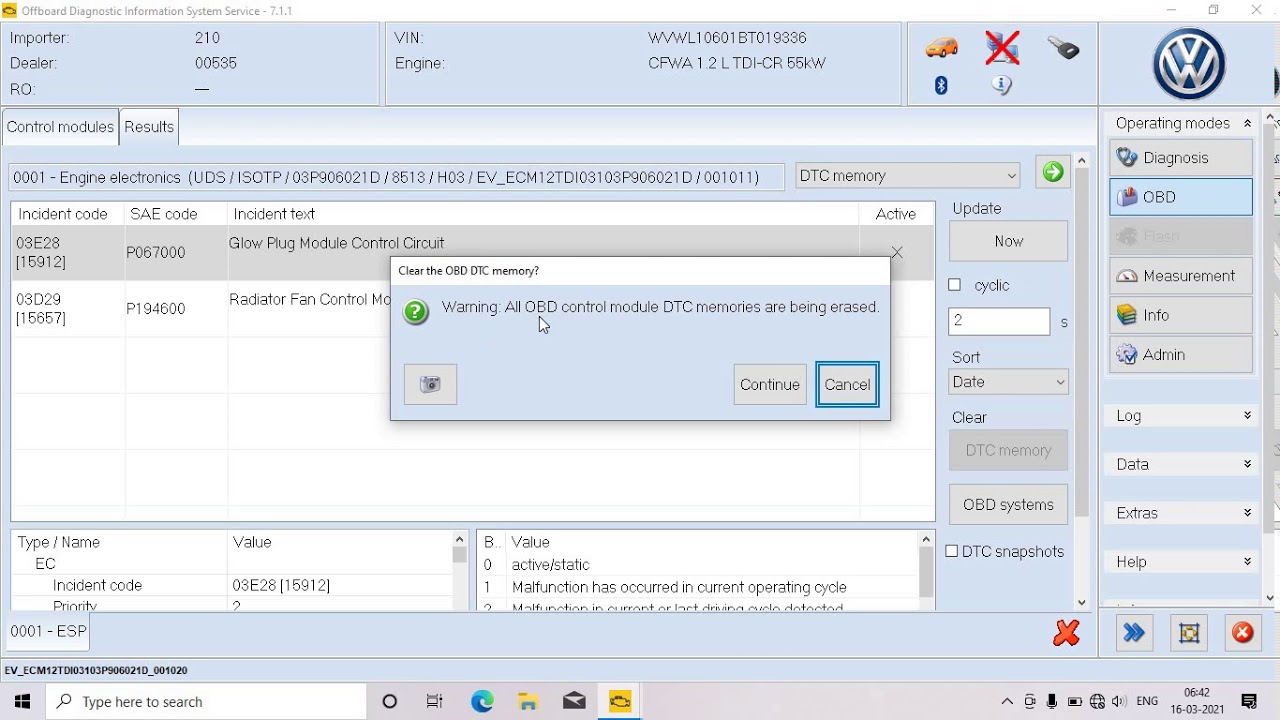Click the ENG language indicator
The width and height of the screenshot is (1280, 720).
point(1148,701)
